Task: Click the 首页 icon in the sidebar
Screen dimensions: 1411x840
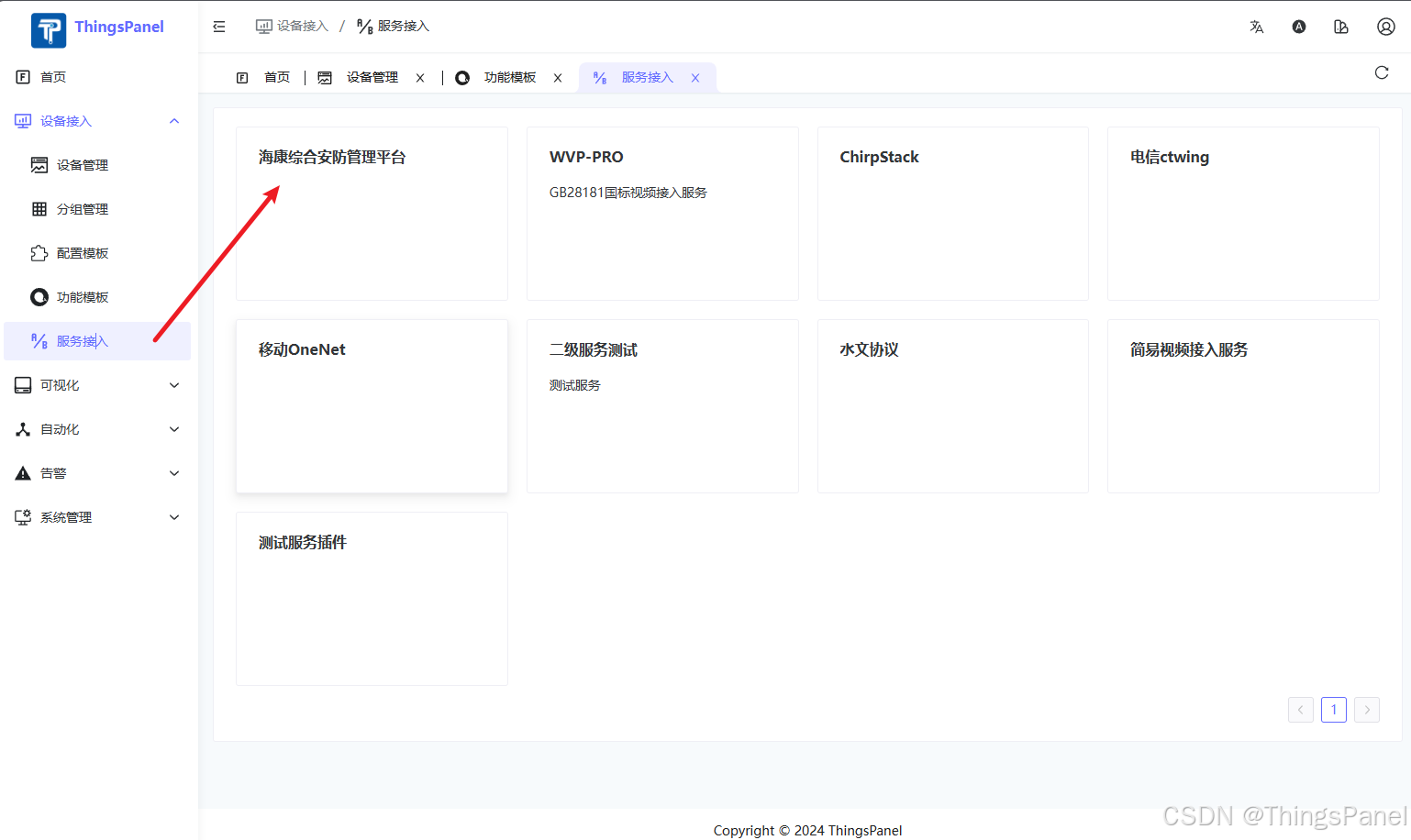Action: pyautogui.click(x=23, y=77)
